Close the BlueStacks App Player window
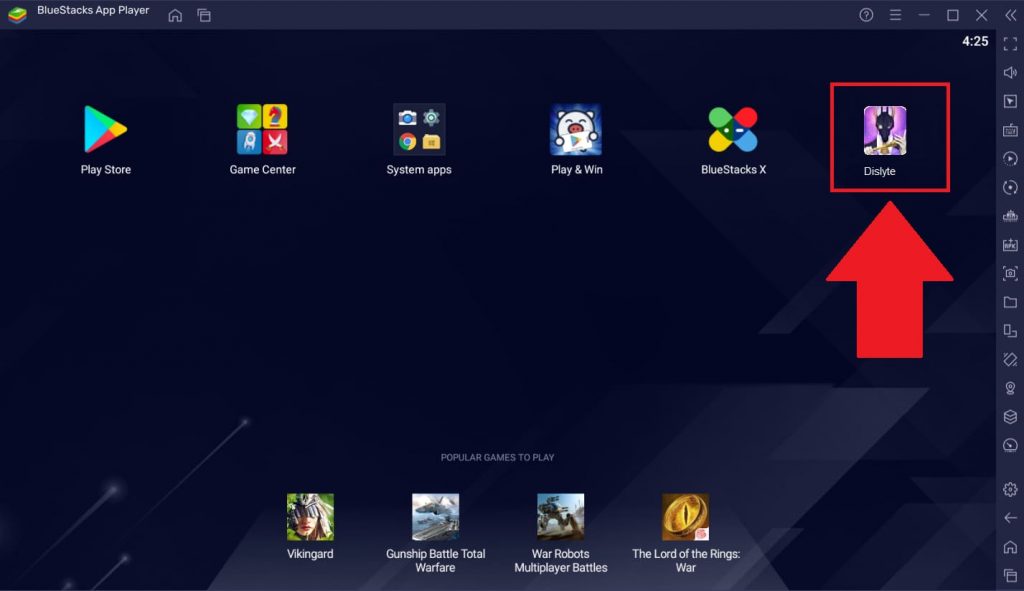1024x591 pixels. click(x=982, y=14)
